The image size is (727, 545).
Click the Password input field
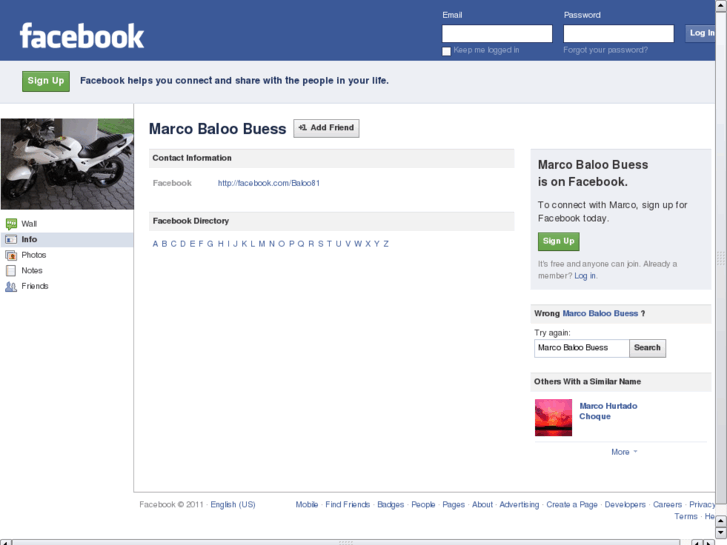tap(619, 33)
